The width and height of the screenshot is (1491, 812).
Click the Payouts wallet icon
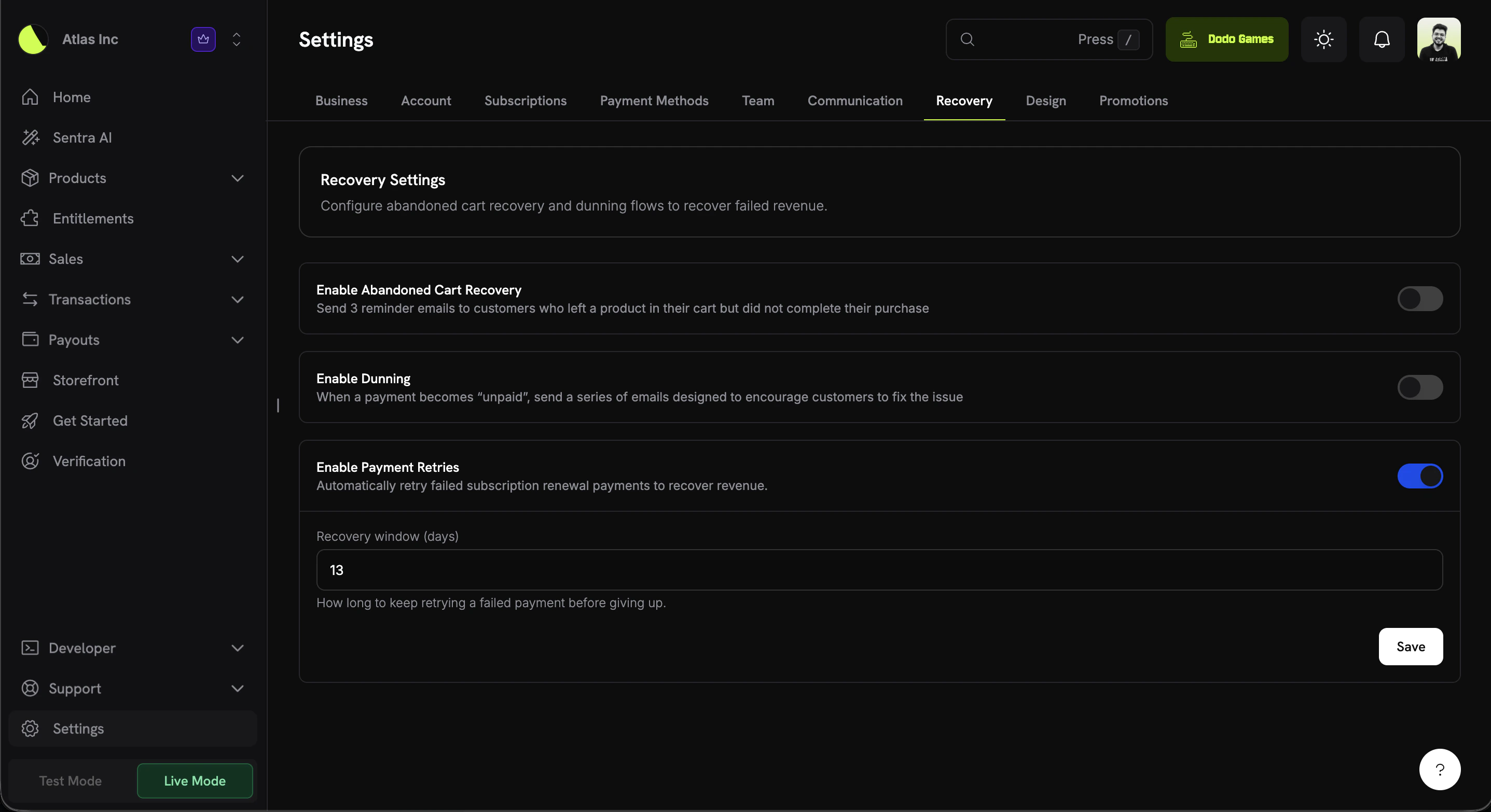(x=30, y=340)
